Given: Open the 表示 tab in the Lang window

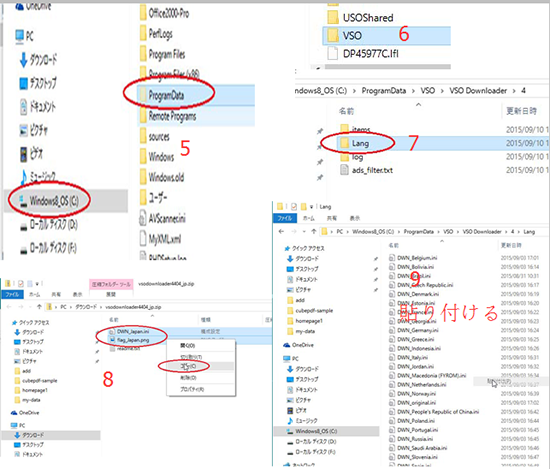Looking at the screenshot, I should 355,218.
